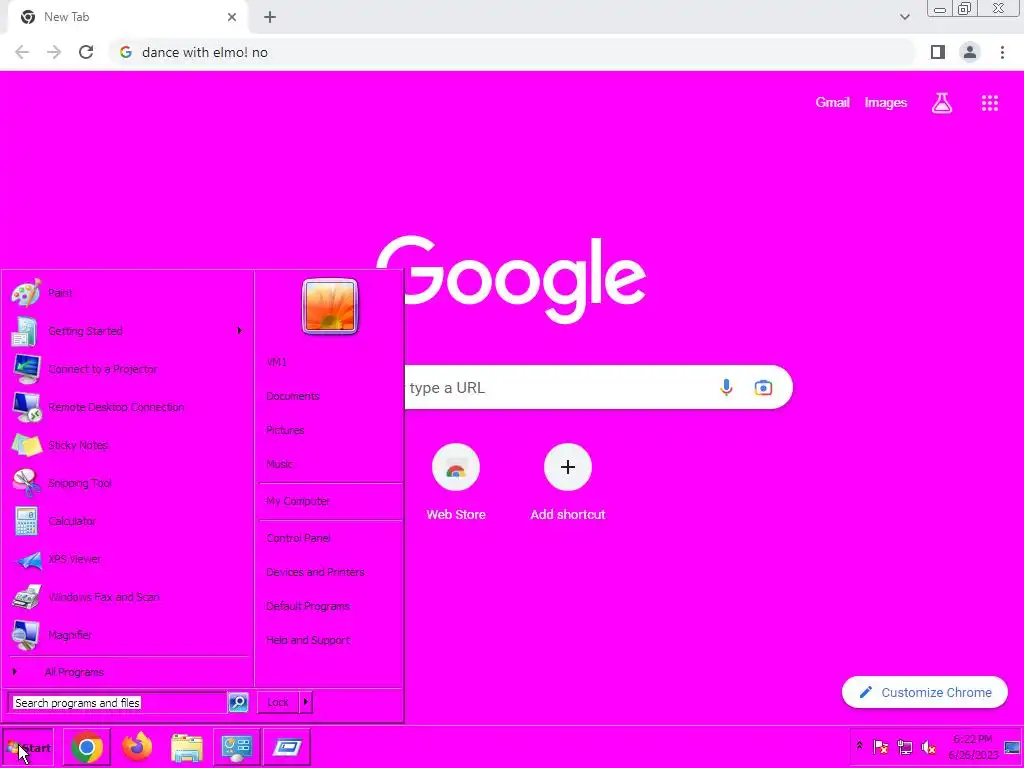Click the Start menu search magnifier button

[238, 702]
